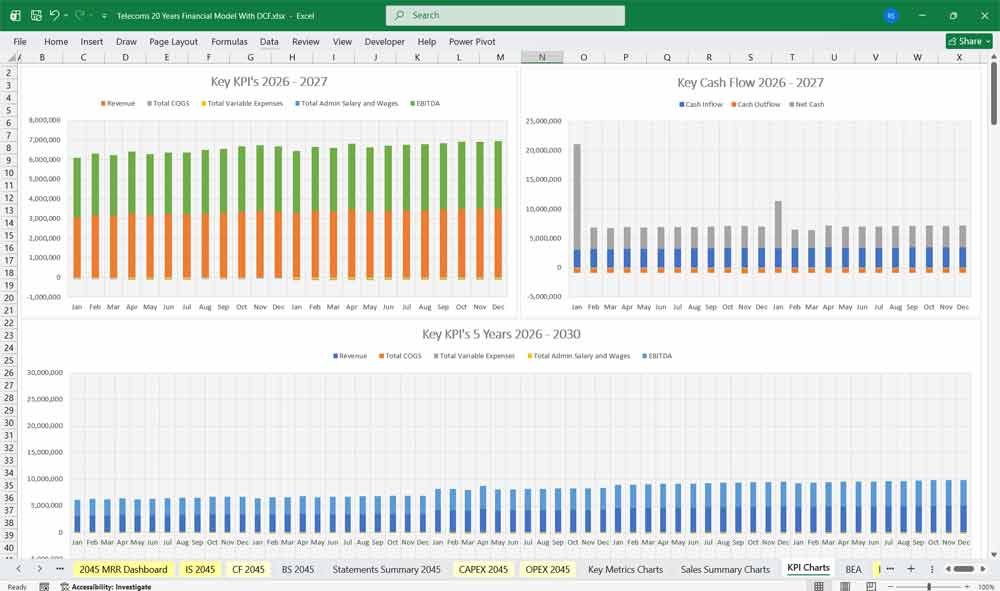Open the Power Pivot tab

coord(472,41)
